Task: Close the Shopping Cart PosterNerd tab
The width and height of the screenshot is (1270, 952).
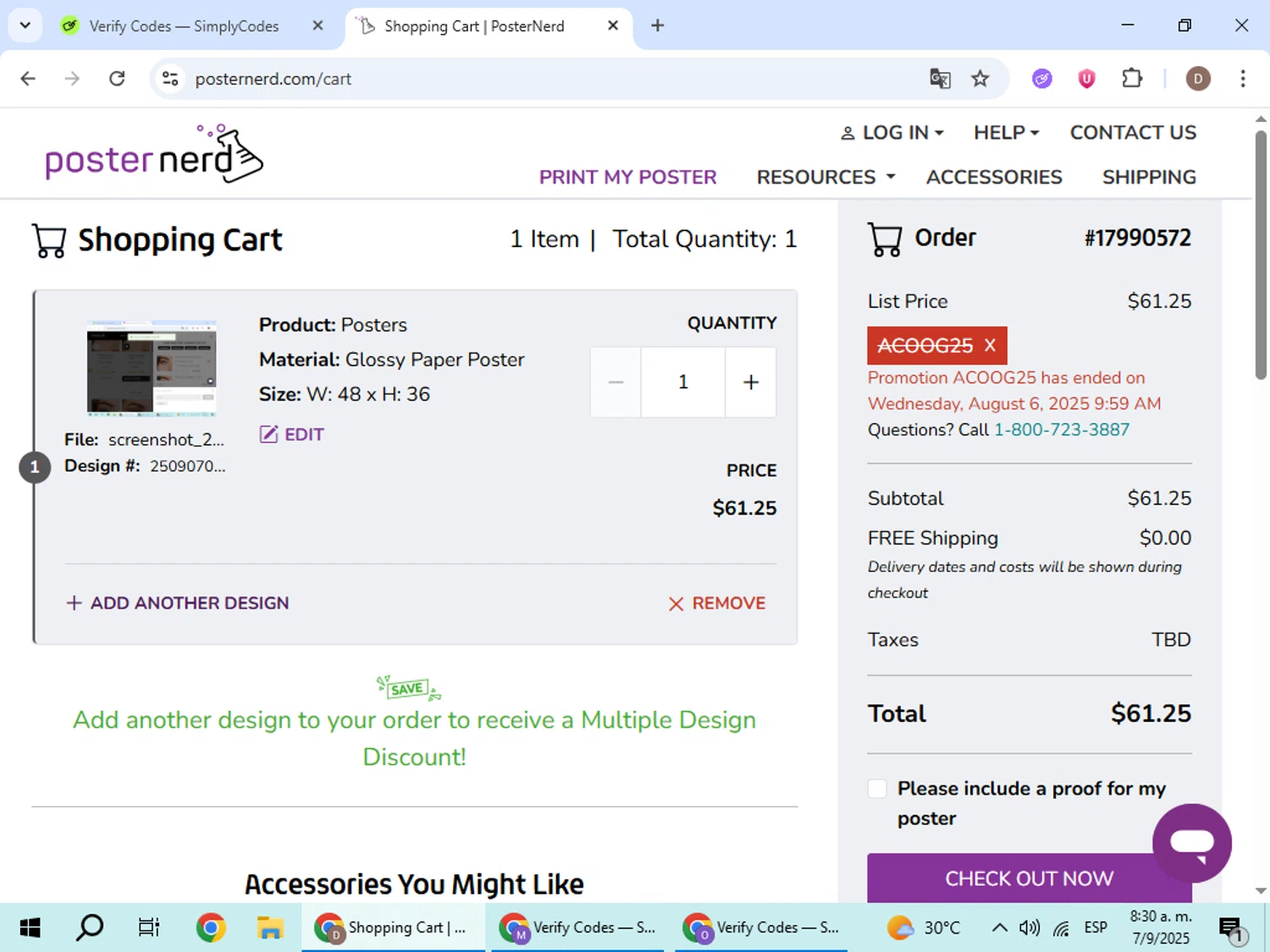Action: pos(613,25)
